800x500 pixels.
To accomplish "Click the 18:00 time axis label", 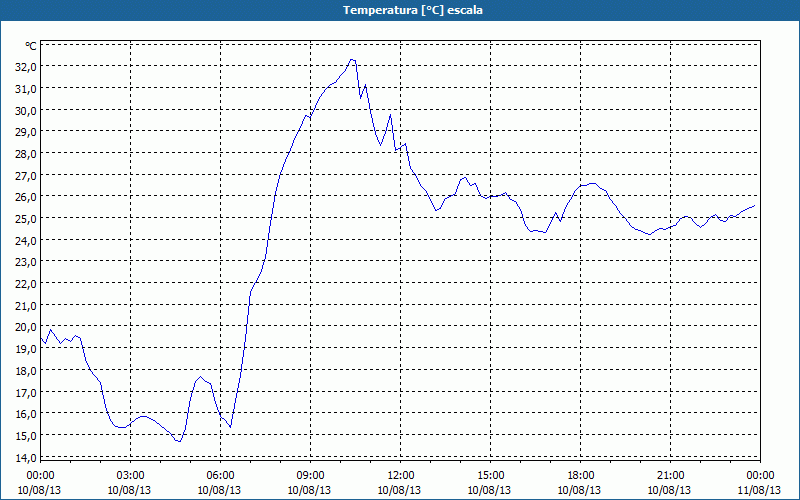I will [x=581, y=476].
